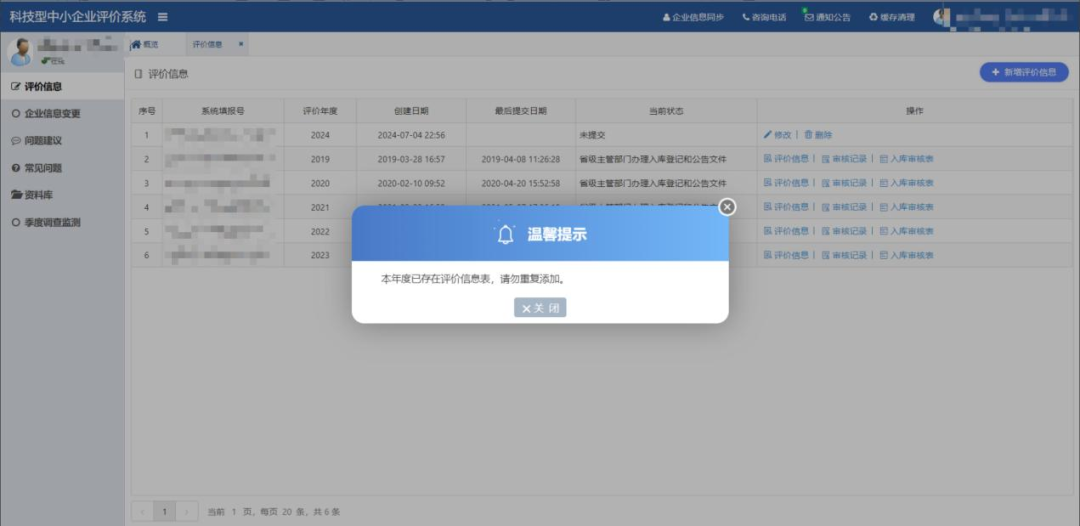Click the 系统填报号 column header
Viewport: 1080px width, 526px height.
(x=222, y=111)
